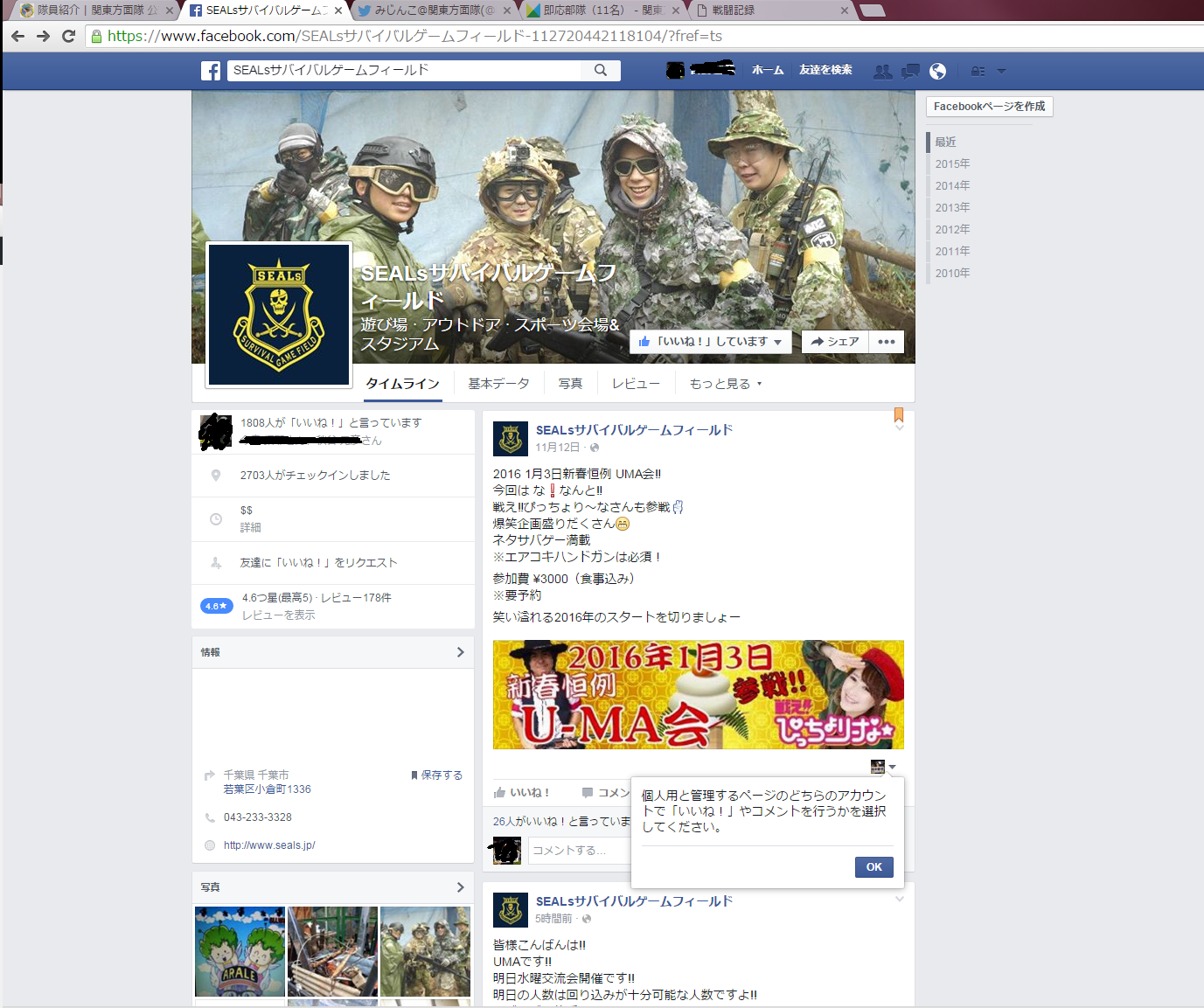Expand the 写真 section chevron

tap(461, 887)
